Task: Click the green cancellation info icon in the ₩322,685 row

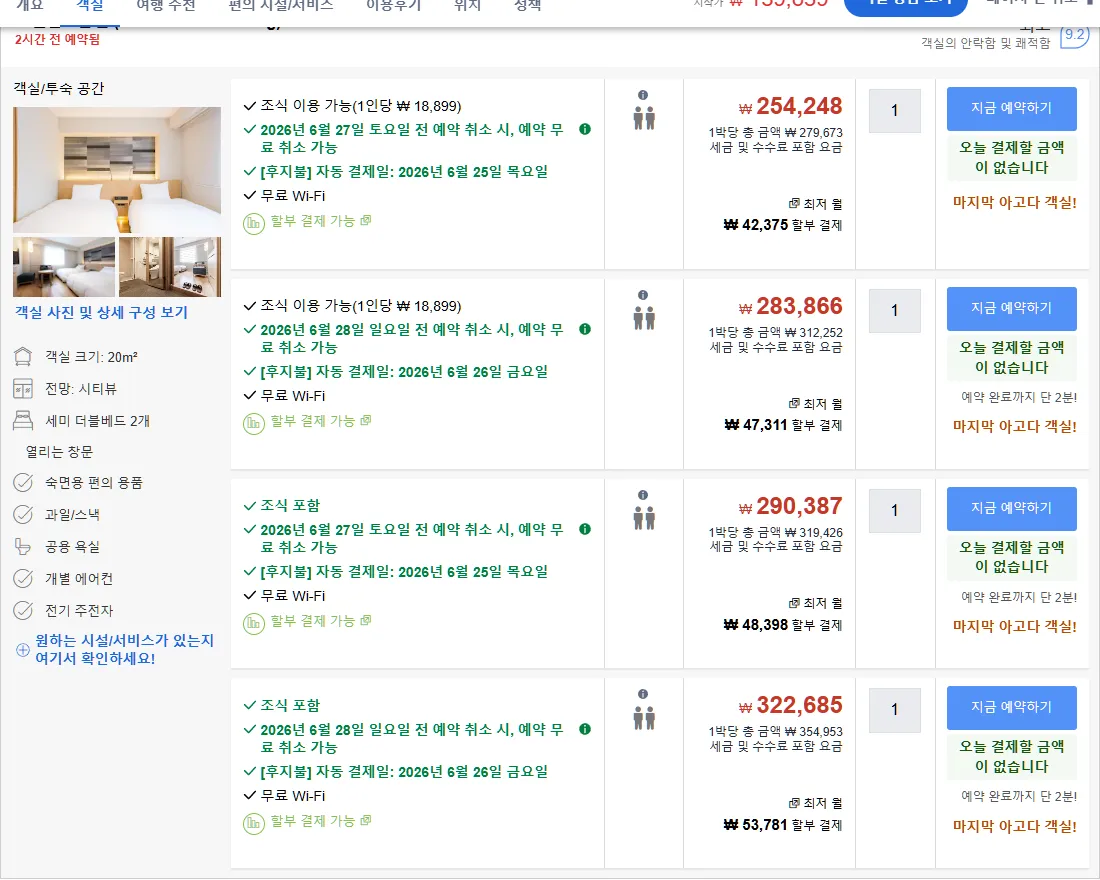Action: tap(585, 729)
